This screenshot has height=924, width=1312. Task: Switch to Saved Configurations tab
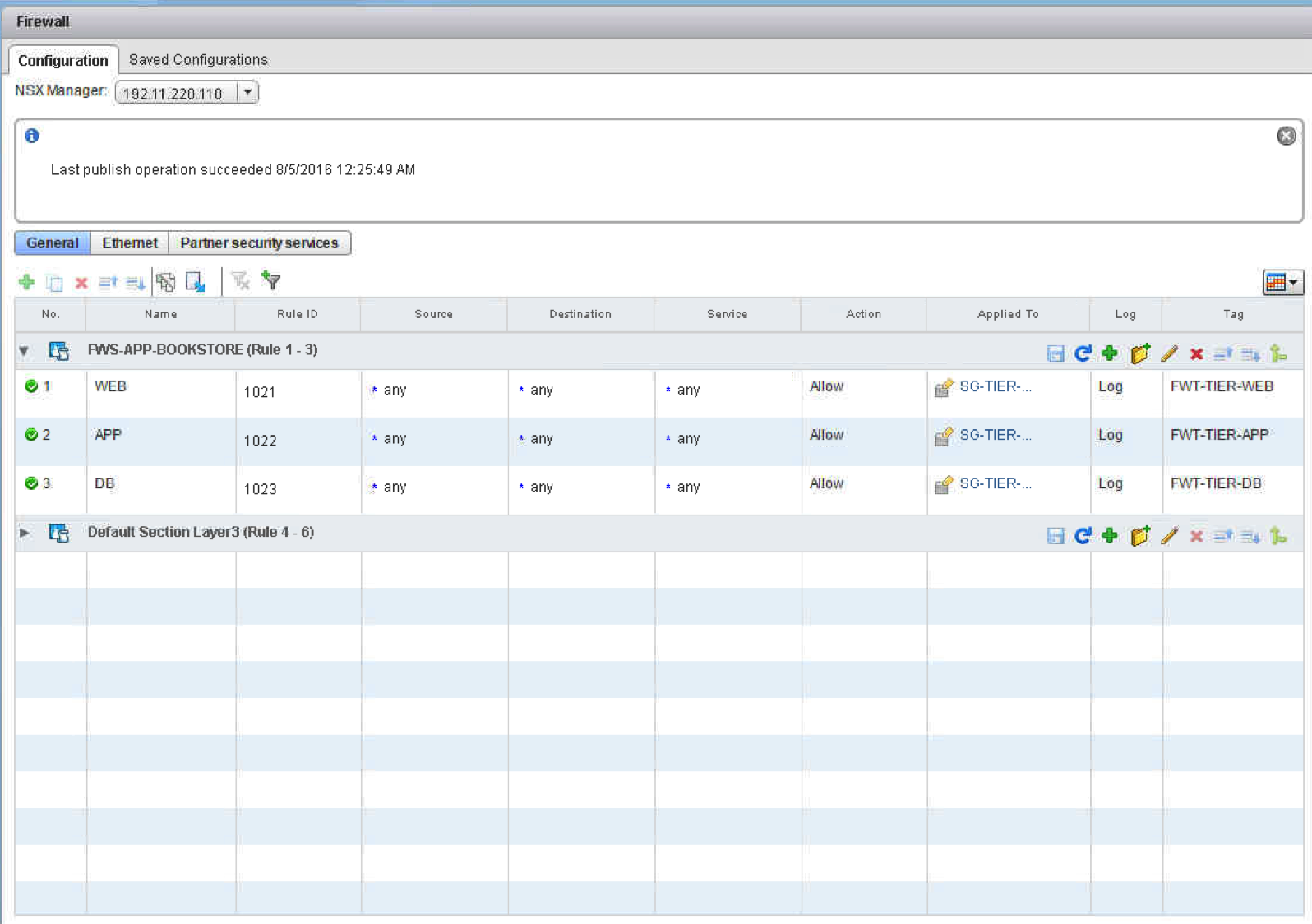click(198, 59)
